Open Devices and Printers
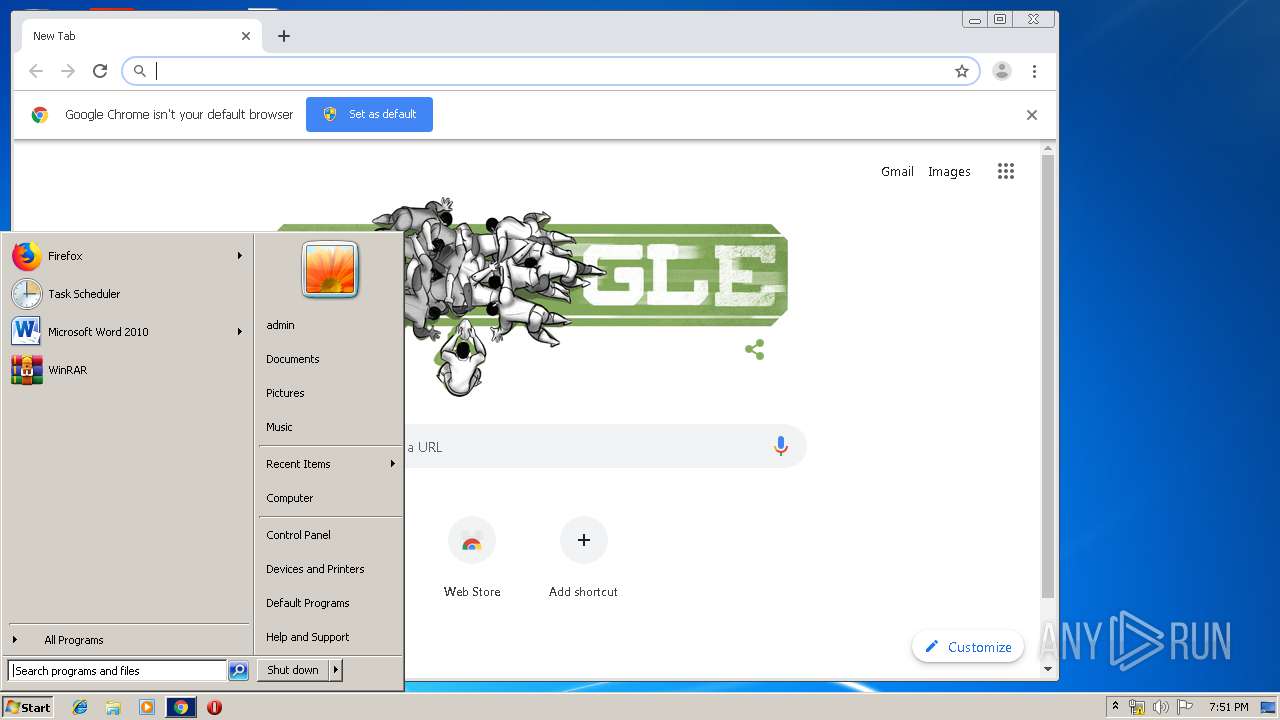The height and width of the screenshot is (720, 1280). (x=315, y=569)
